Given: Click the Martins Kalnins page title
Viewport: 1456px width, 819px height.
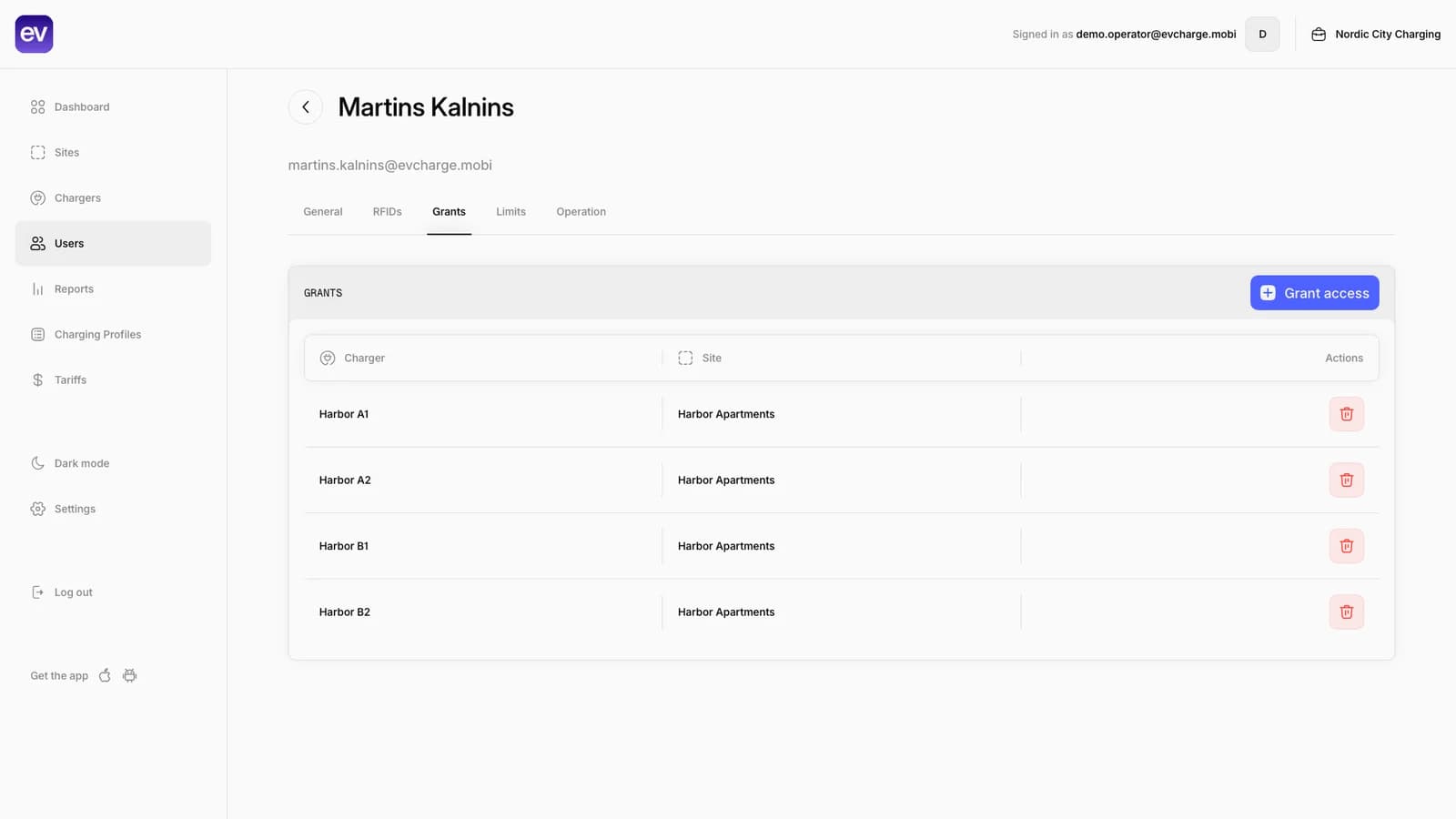Looking at the screenshot, I should click(426, 106).
